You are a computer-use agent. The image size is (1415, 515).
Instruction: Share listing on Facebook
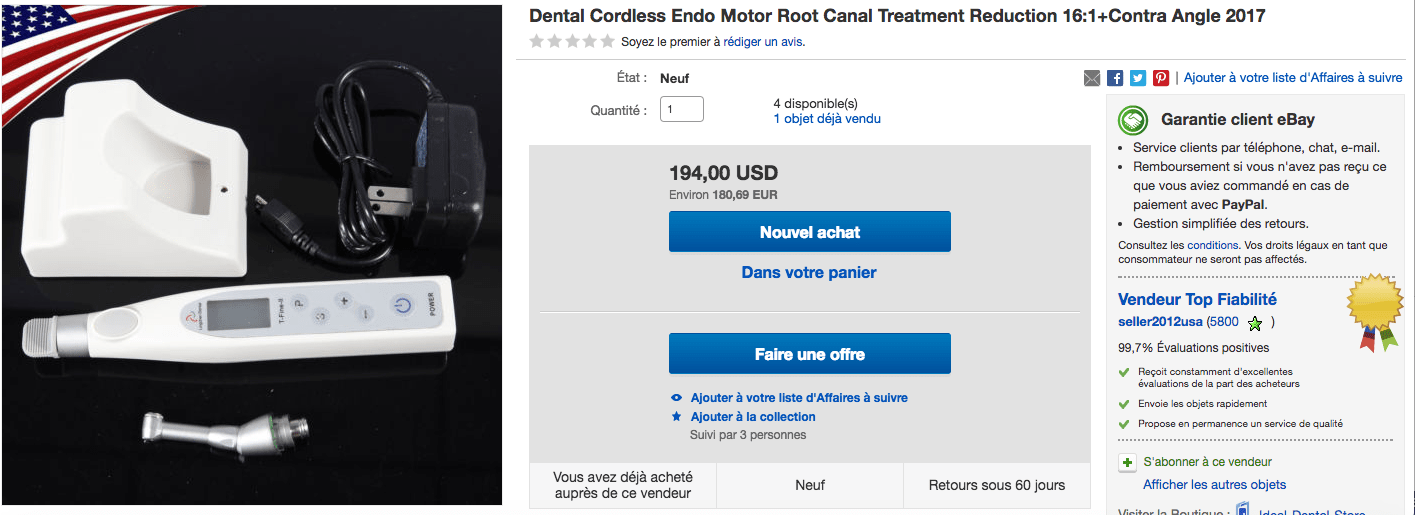(1115, 77)
